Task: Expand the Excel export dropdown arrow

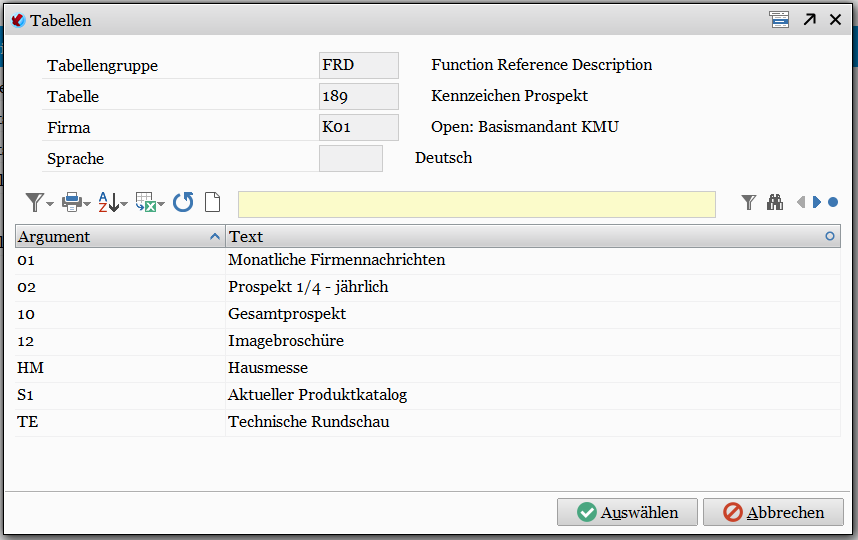Action: coord(161,204)
